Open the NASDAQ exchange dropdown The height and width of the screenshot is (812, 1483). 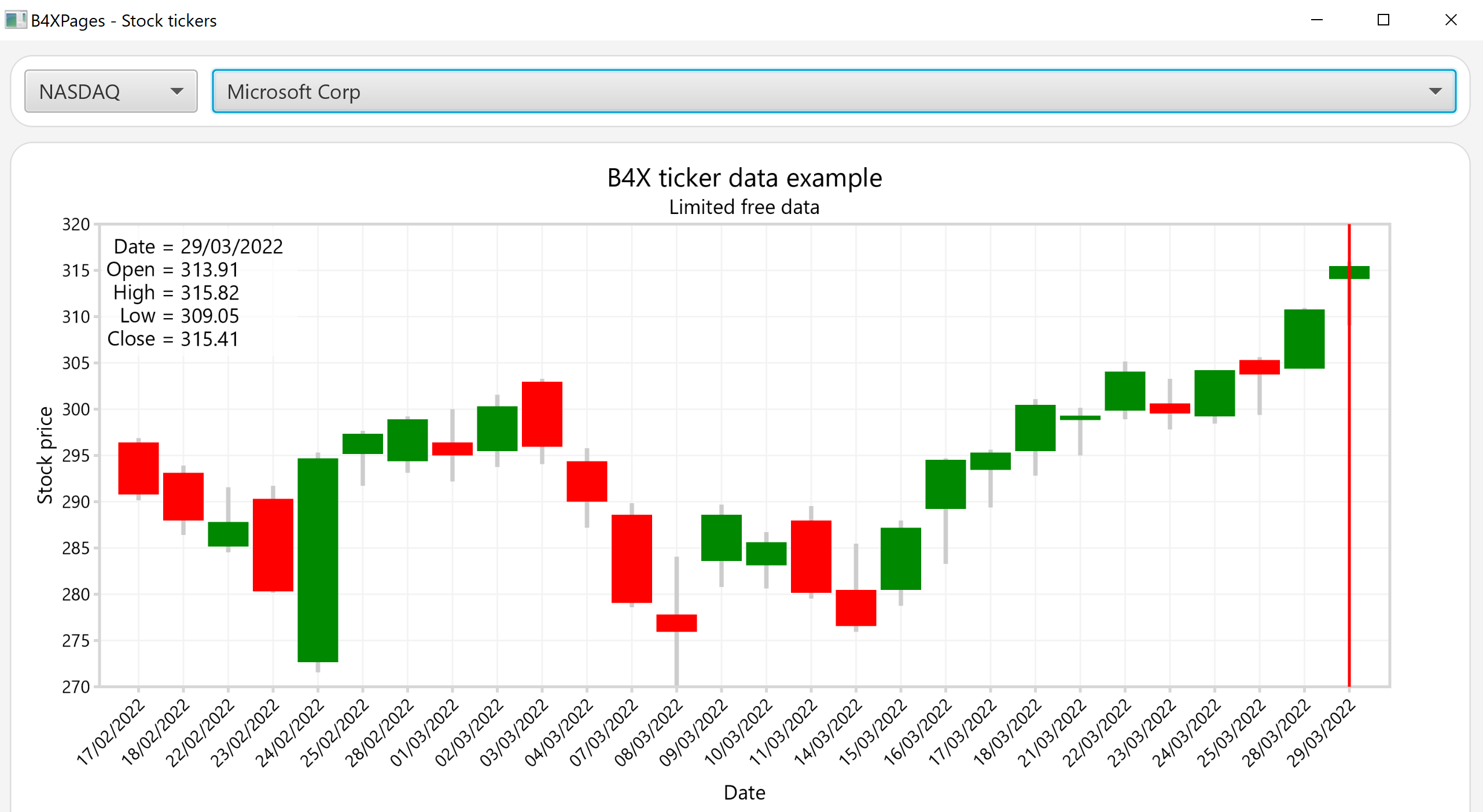[x=111, y=91]
